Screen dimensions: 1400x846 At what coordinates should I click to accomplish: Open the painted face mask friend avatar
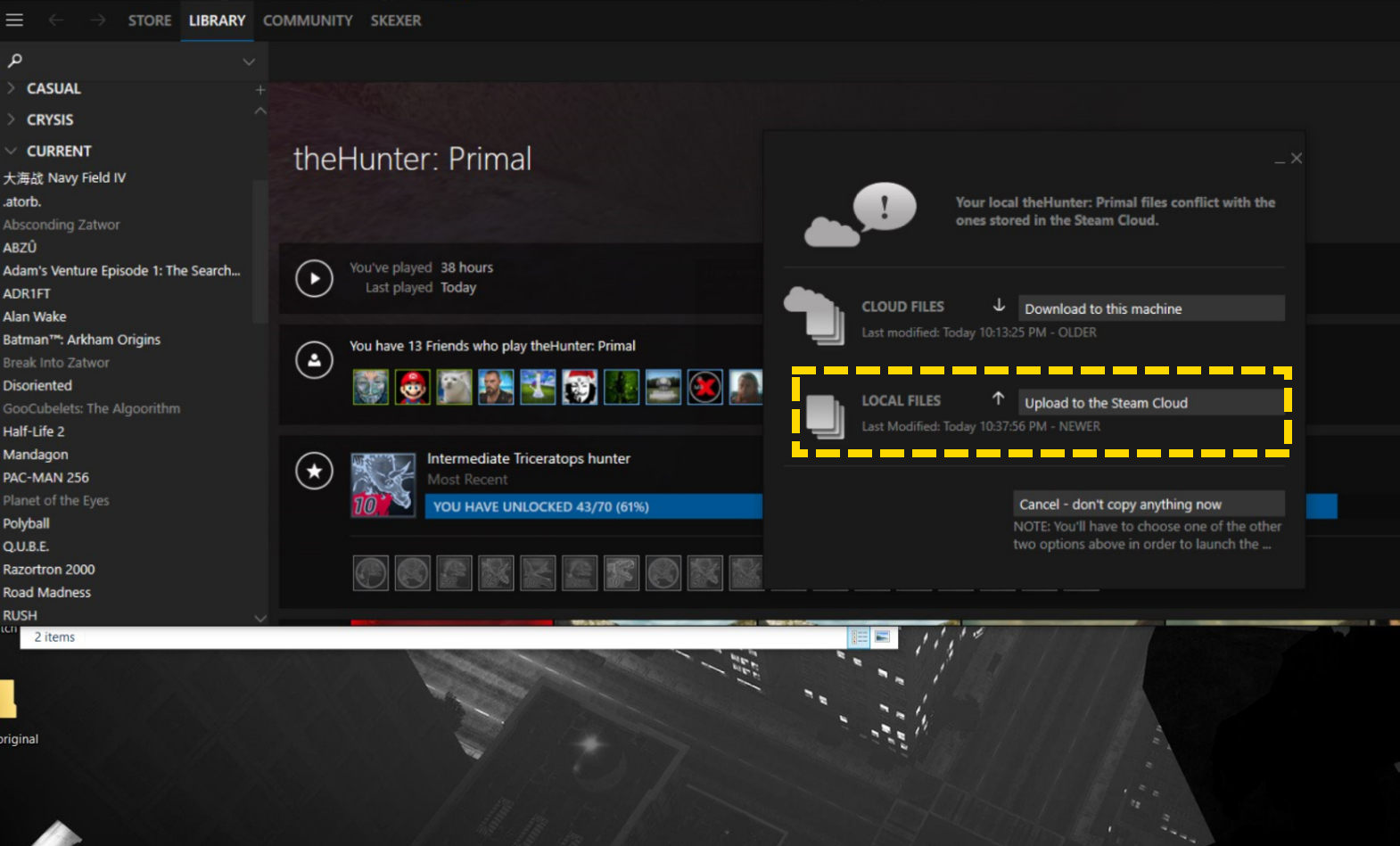click(370, 387)
